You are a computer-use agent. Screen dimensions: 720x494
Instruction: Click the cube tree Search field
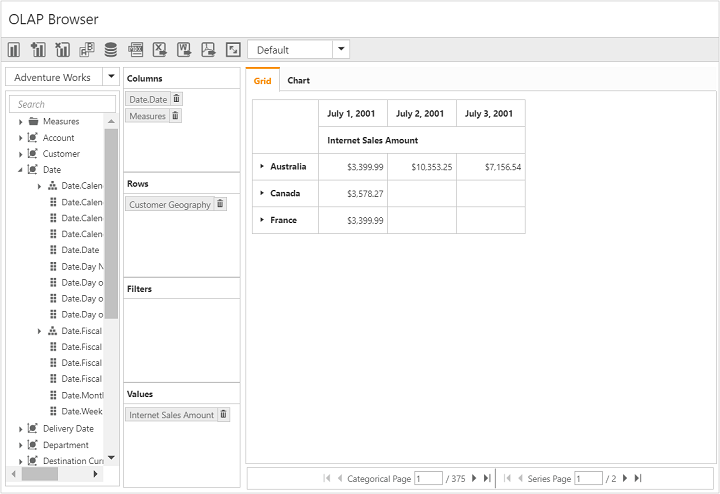pyautogui.click(x=63, y=104)
